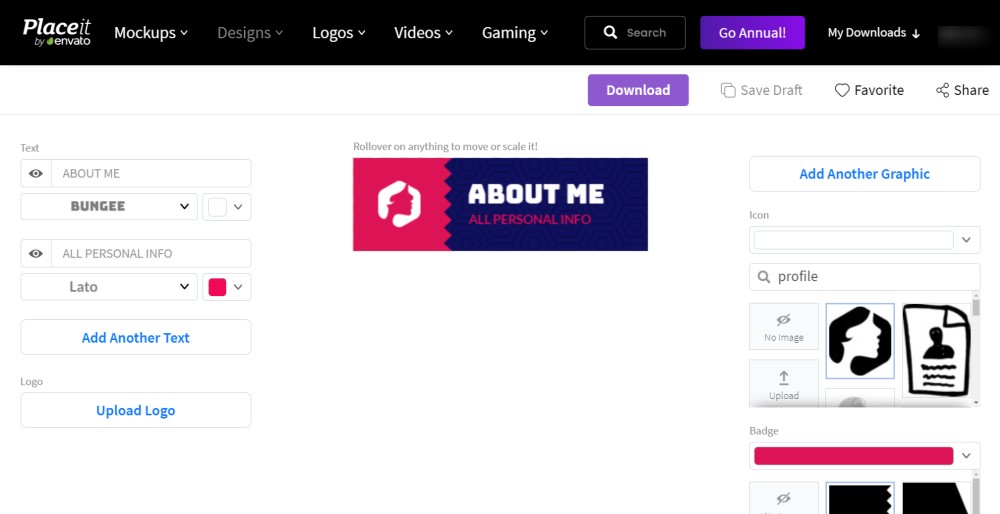
Task: Click the My Downloads arrow icon
Action: [916, 33]
